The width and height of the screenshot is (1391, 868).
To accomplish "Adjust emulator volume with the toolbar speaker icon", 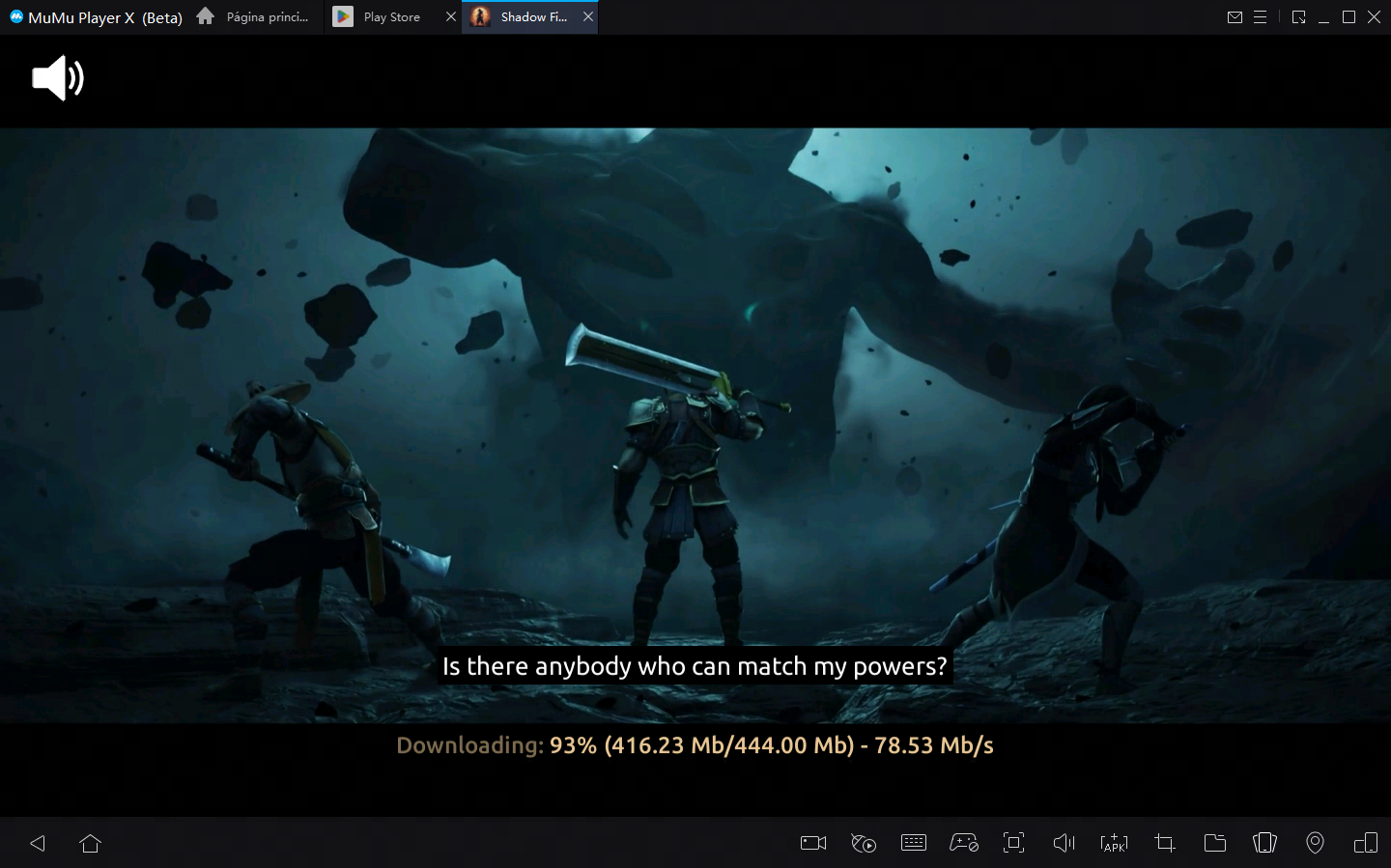I will pyautogui.click(x=1064, y=843).
